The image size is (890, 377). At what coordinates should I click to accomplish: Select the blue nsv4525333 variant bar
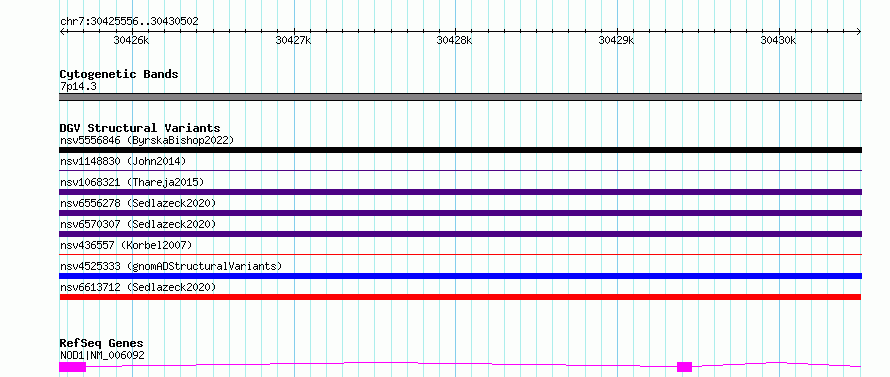460,276
